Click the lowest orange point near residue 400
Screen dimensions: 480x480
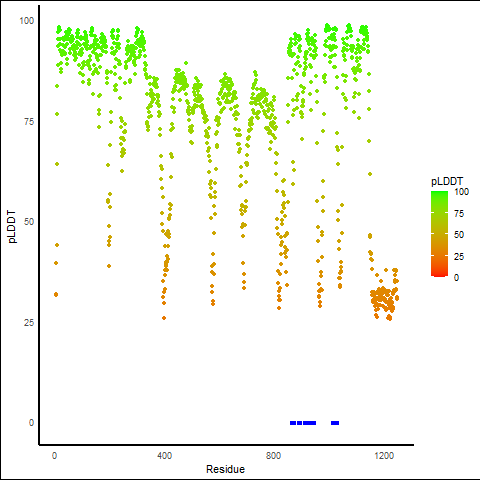click(x=164, y=318)
